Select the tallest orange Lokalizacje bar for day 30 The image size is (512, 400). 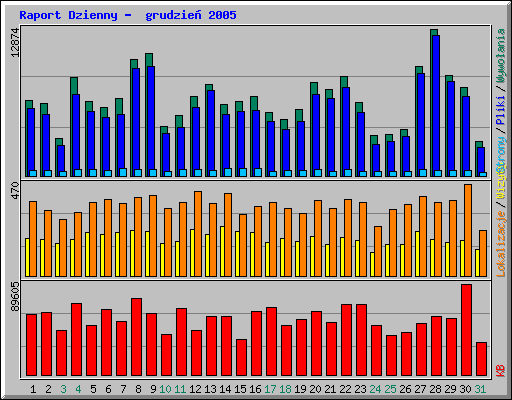click(x=468, y=230)
